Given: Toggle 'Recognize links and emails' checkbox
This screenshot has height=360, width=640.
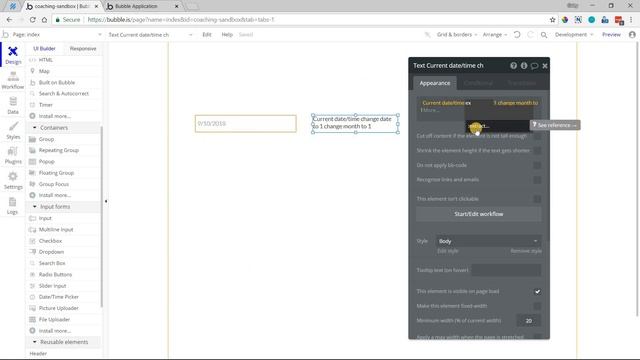Looking at the screenshot, I should coord(537,180).
